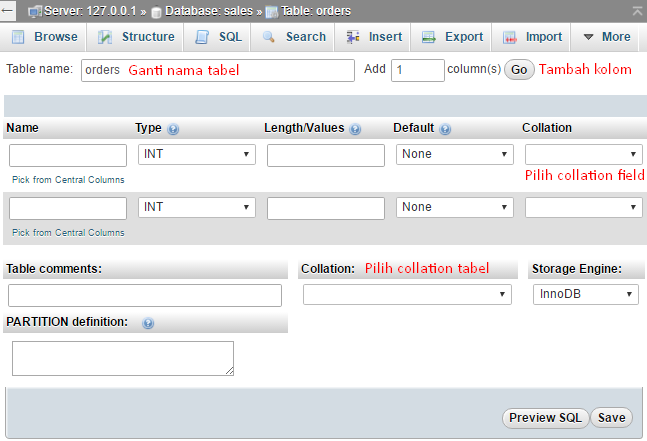
Task: Click first row column Name field
Action: [x=68, y=156]
